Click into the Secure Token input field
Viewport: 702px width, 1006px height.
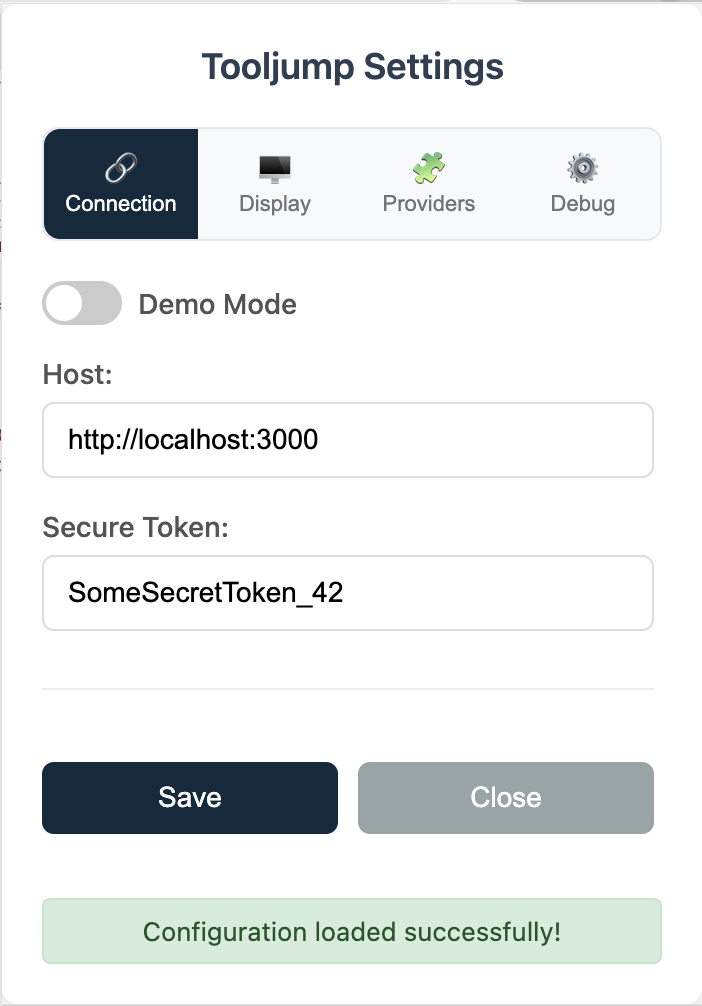[x=348, y=593]
